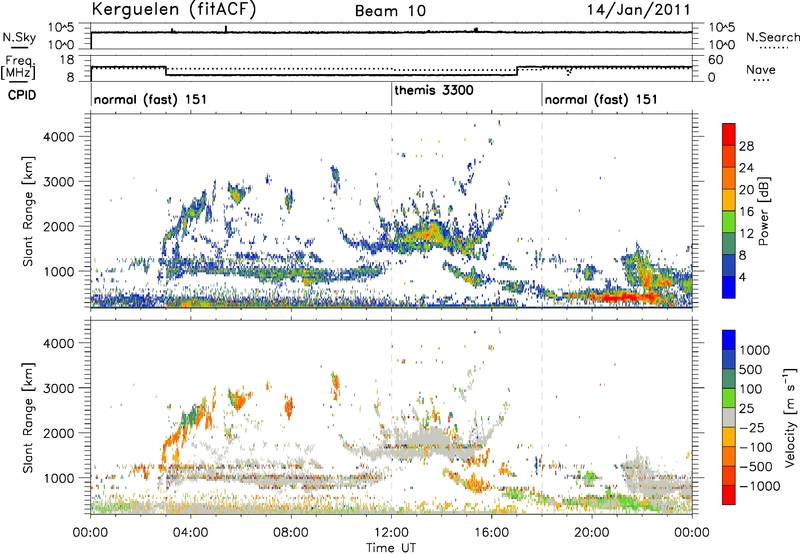
Task: Click the '1000' tick on Velocity color bar
Action: [x=754, y=350]
